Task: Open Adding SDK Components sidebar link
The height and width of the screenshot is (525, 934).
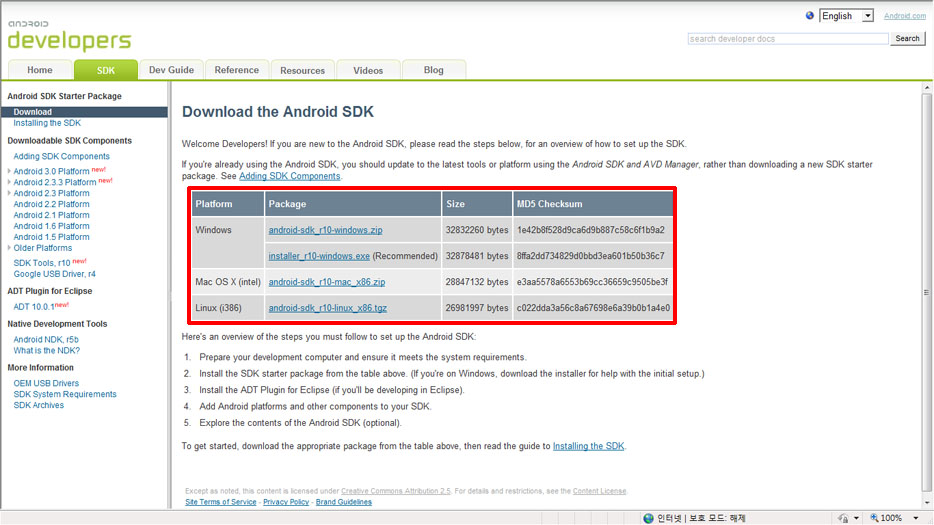Action: point(61,156)
